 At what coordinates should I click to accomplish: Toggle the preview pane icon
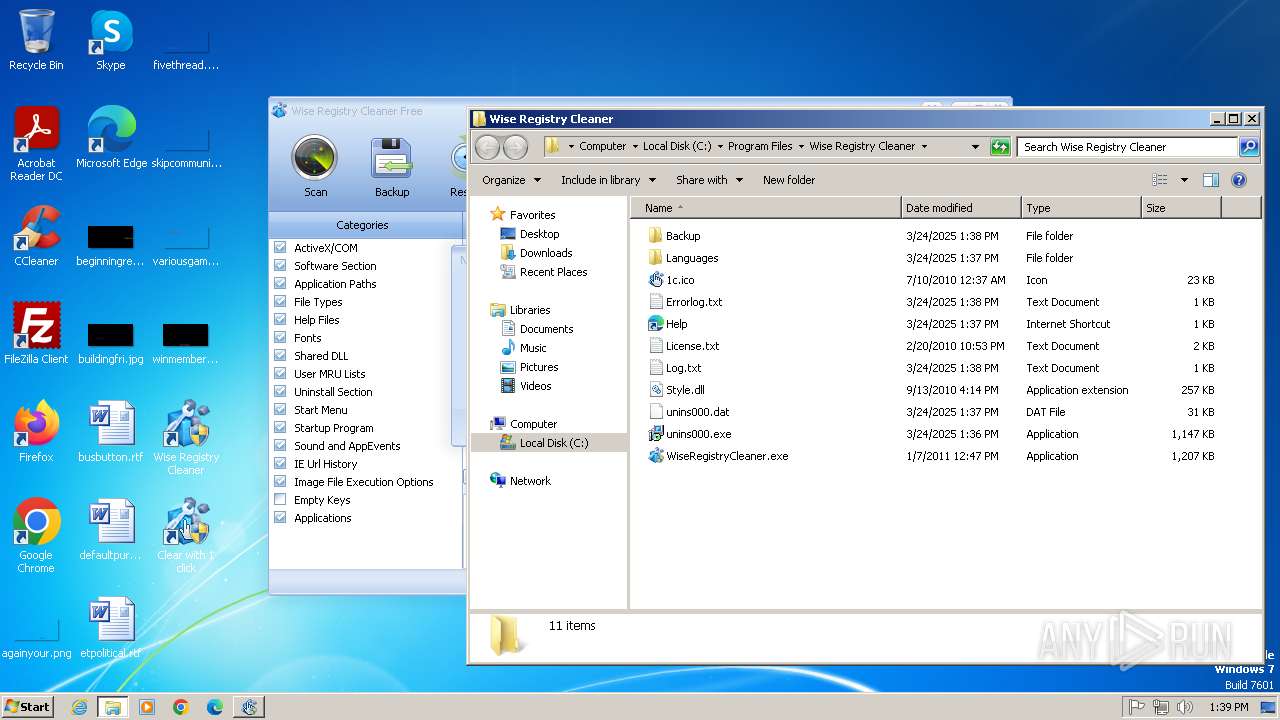(x=1211, y=180)
